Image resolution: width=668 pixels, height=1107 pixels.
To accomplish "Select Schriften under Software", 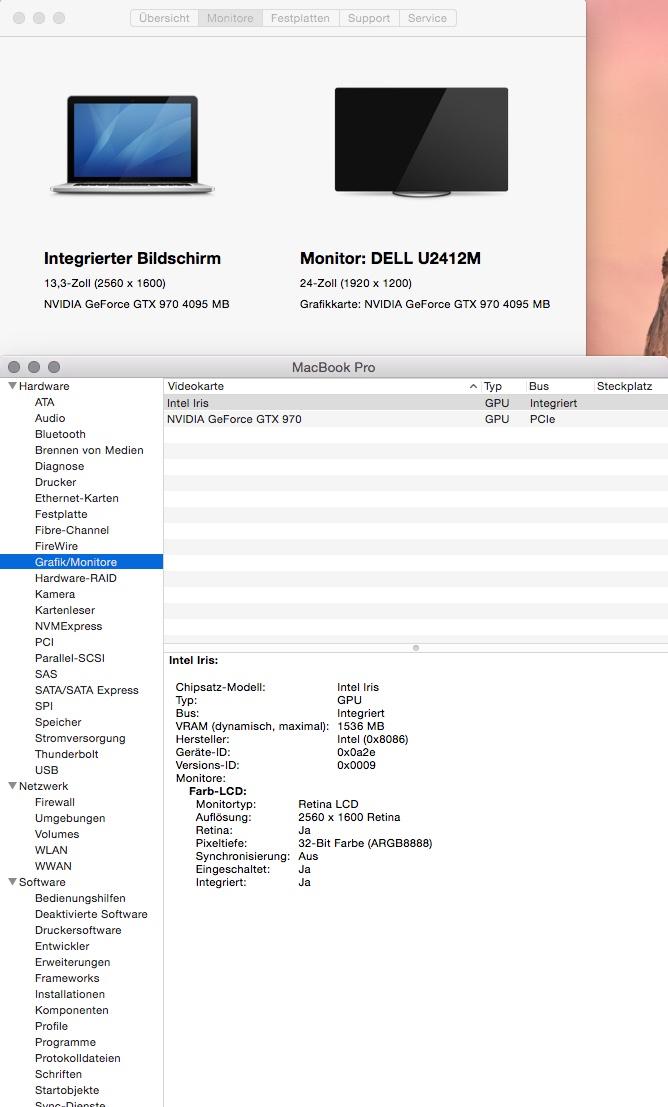I will 59,1074.
